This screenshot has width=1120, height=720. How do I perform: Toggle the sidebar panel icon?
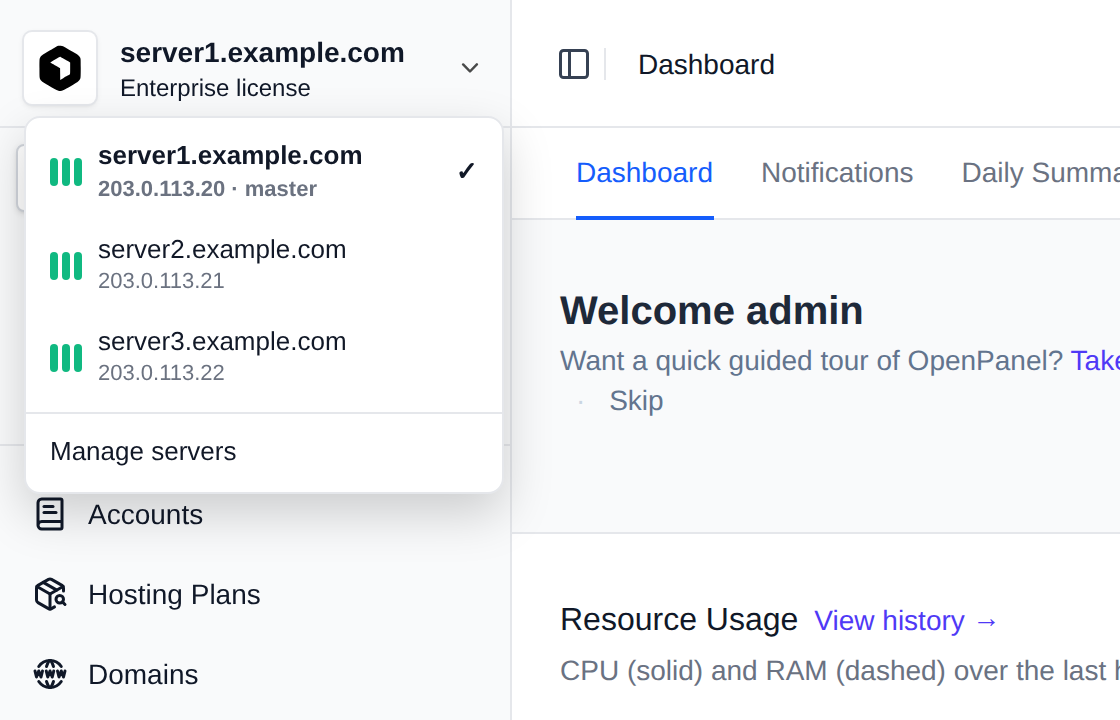pyautogui.click(x=574, y=64)
